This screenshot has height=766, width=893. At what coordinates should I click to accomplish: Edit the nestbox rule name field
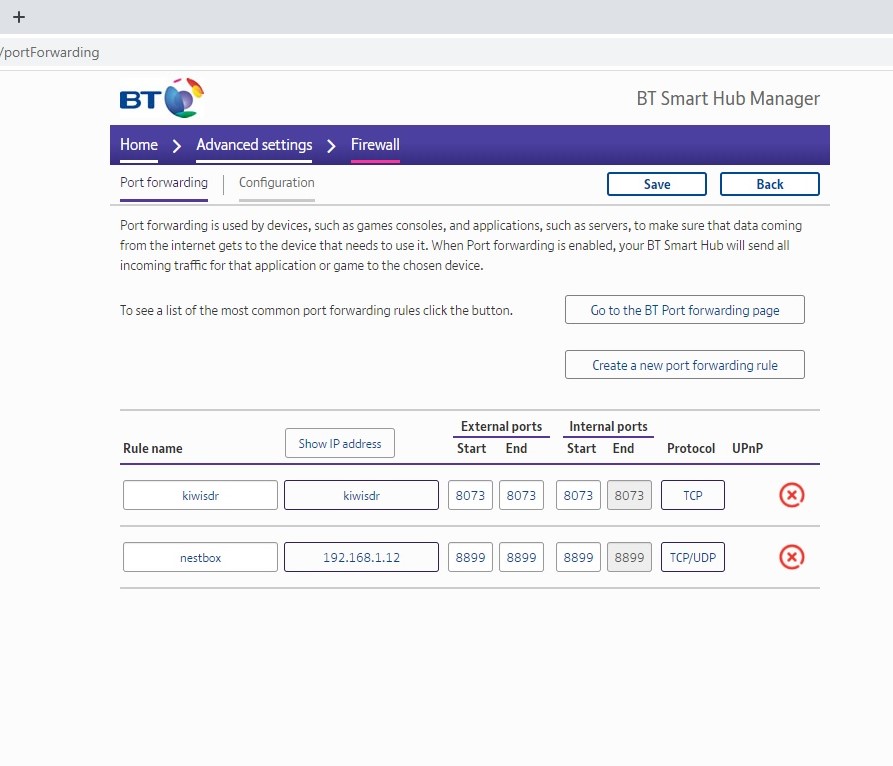[200, 557]
